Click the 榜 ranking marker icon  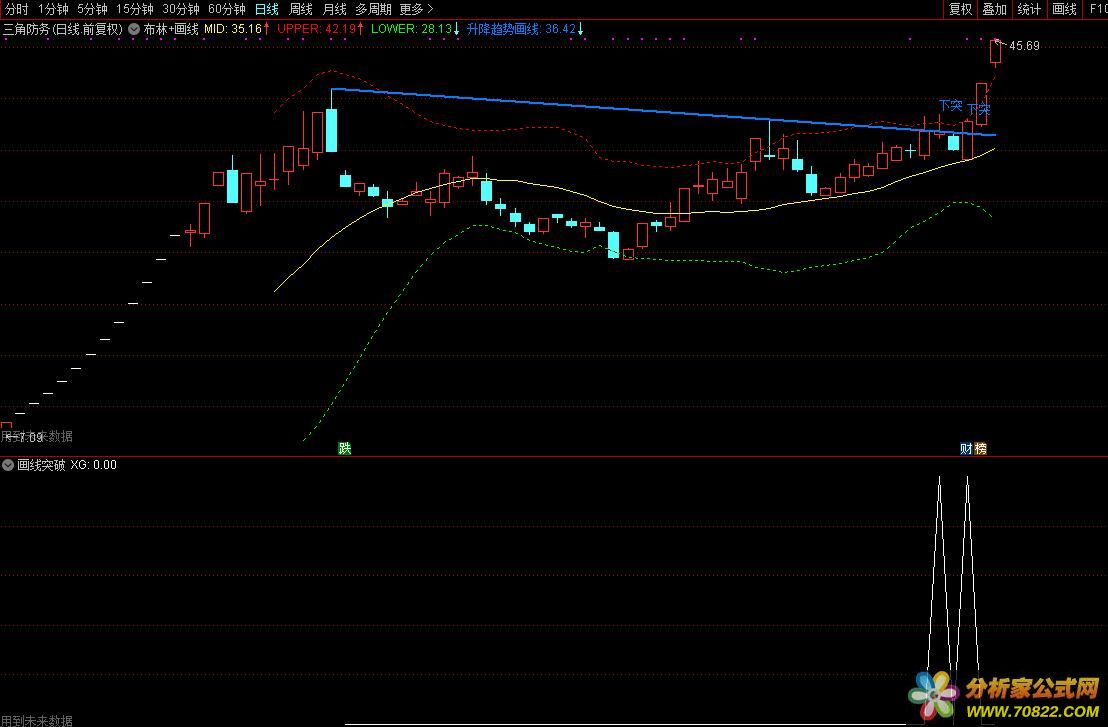click(x=980, y=448)
